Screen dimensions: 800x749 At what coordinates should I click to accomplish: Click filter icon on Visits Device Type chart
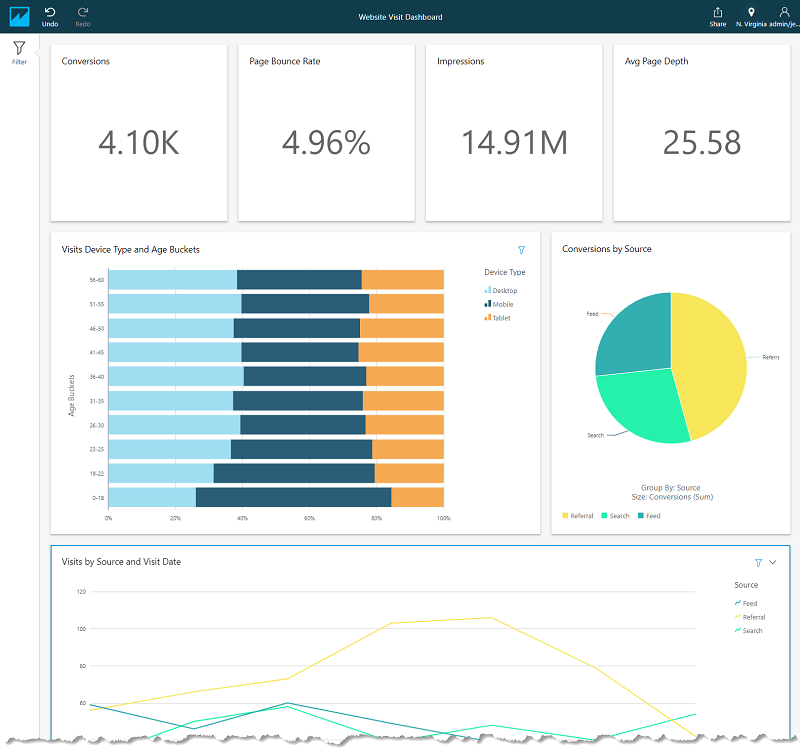tap(521, 250)
